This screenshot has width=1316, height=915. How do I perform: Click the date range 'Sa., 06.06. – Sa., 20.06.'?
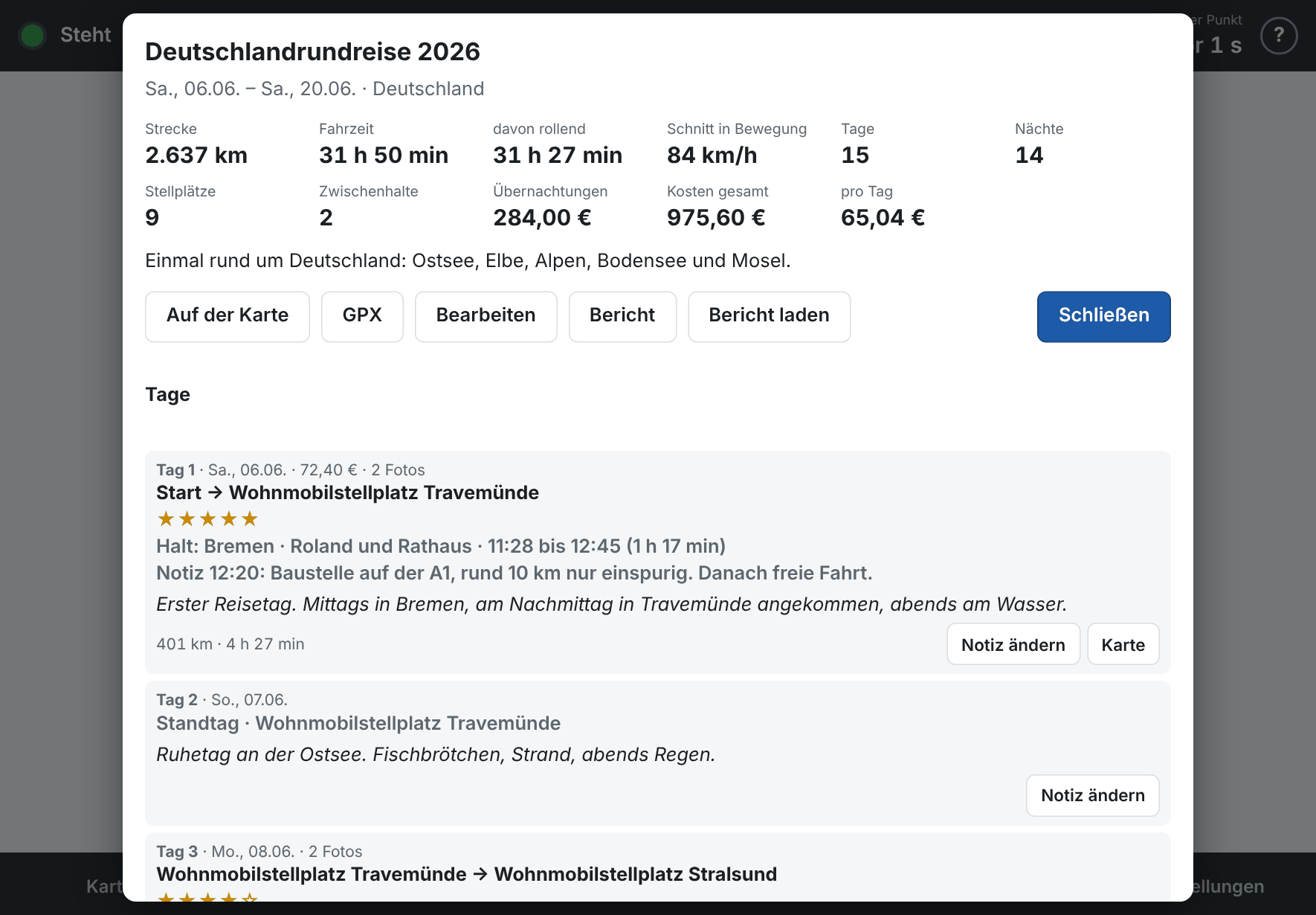(251, 89)
